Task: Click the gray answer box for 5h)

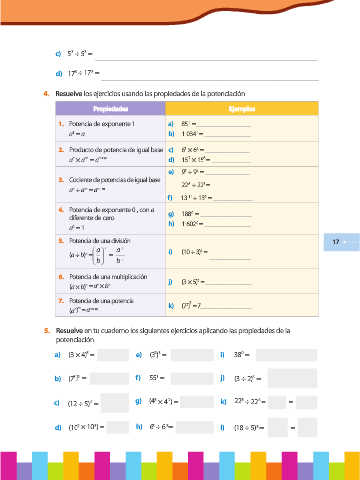Action: click(x=195, y=427)
